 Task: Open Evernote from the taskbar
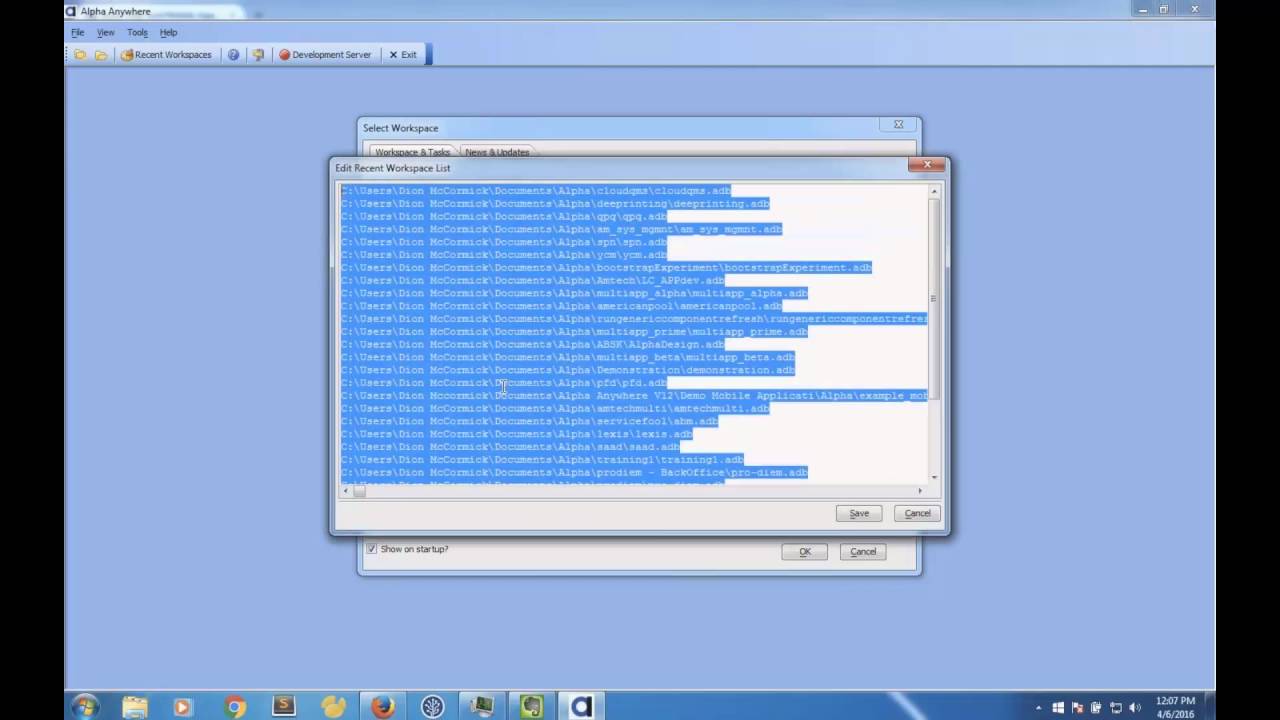tap(531, 707)
